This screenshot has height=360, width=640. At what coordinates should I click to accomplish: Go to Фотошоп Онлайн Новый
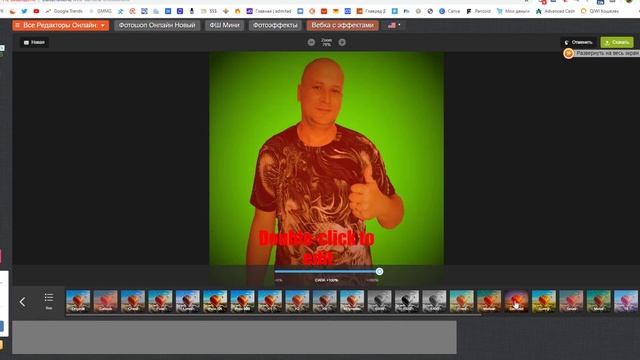pos(157,25)
